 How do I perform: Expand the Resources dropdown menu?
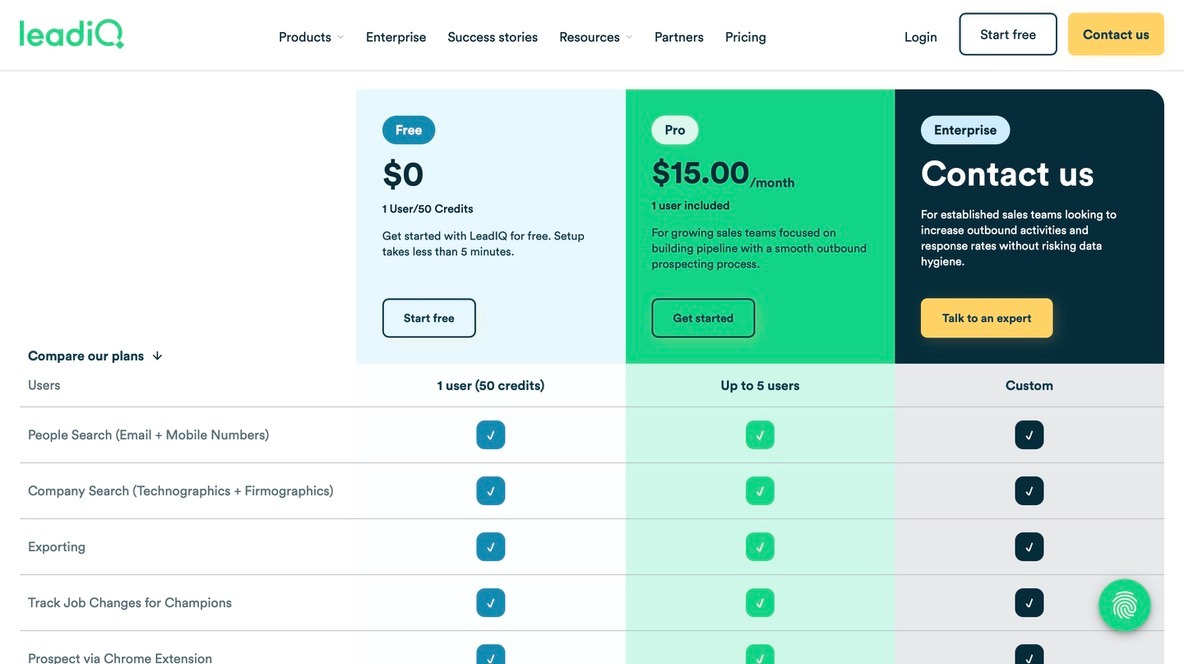(596, 37)
